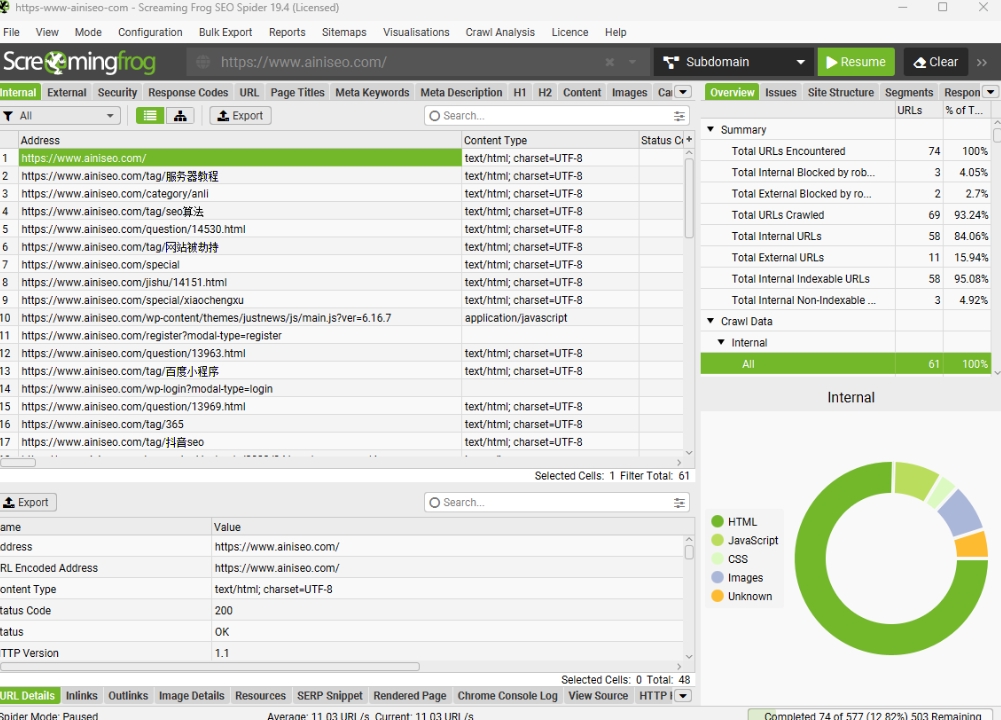This screenshot has height=720, width=1001.
Task: Open the Site Structure tab
Action: [841, 92]
